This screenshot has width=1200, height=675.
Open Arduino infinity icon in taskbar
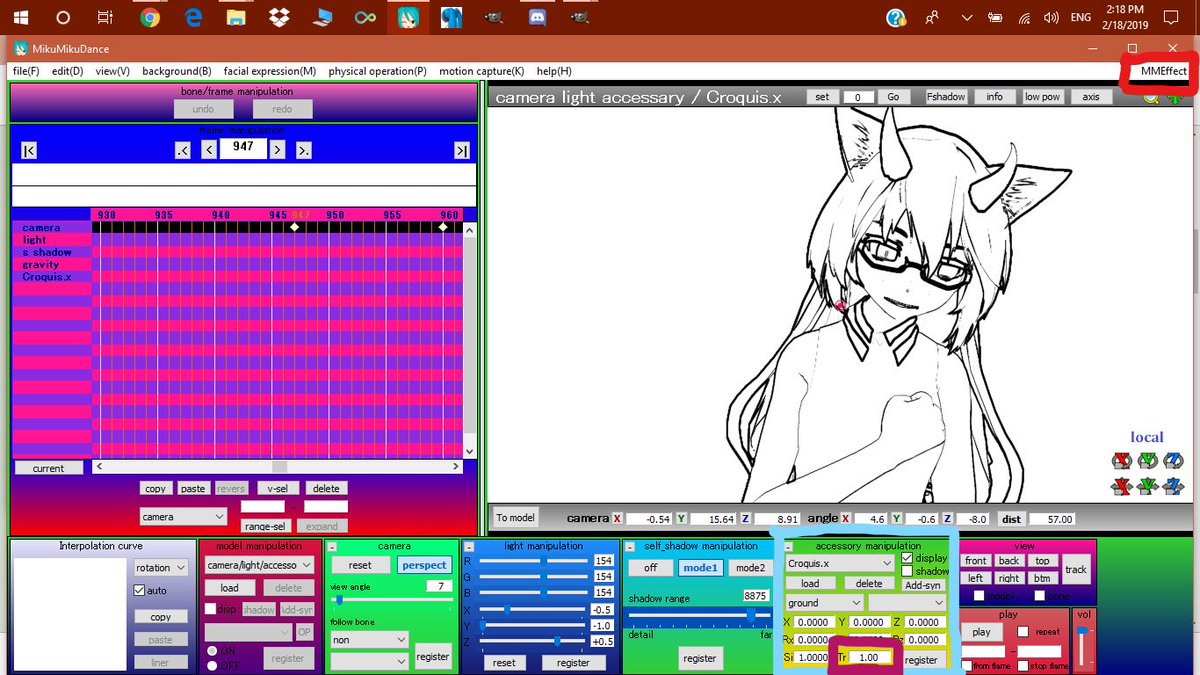pos(365,18)
